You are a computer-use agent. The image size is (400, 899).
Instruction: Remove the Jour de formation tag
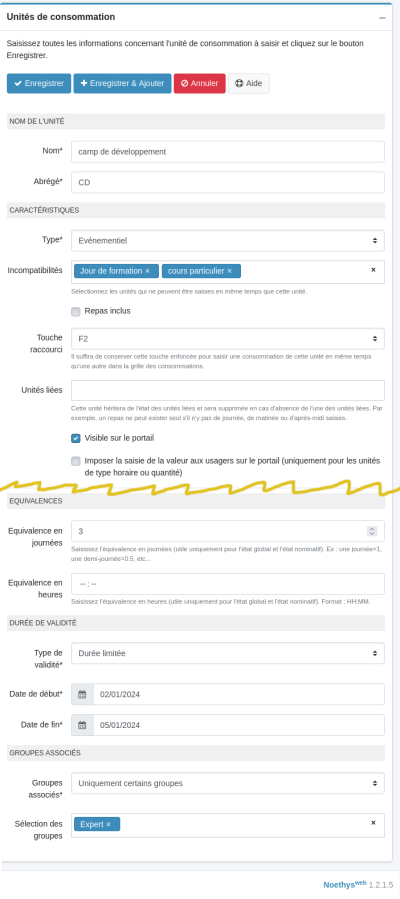[x=147, y=271]
